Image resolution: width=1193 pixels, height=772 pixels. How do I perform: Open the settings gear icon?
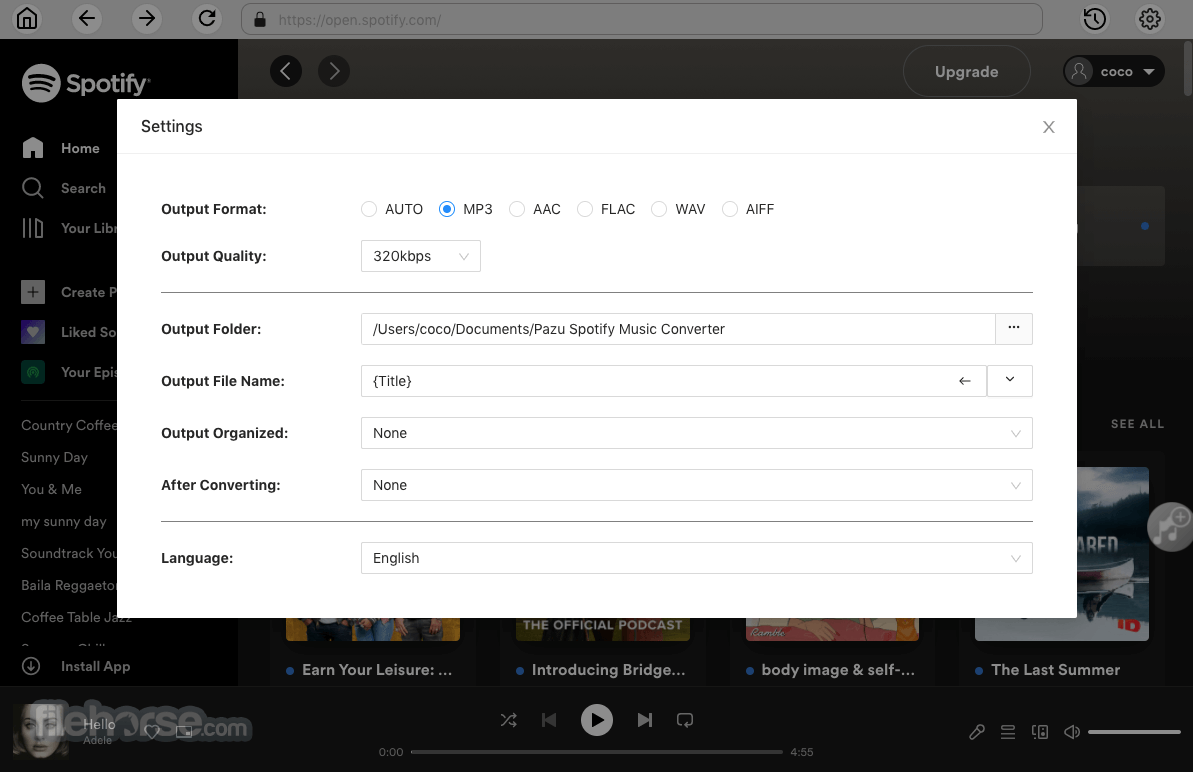[x=1150, y=19]
